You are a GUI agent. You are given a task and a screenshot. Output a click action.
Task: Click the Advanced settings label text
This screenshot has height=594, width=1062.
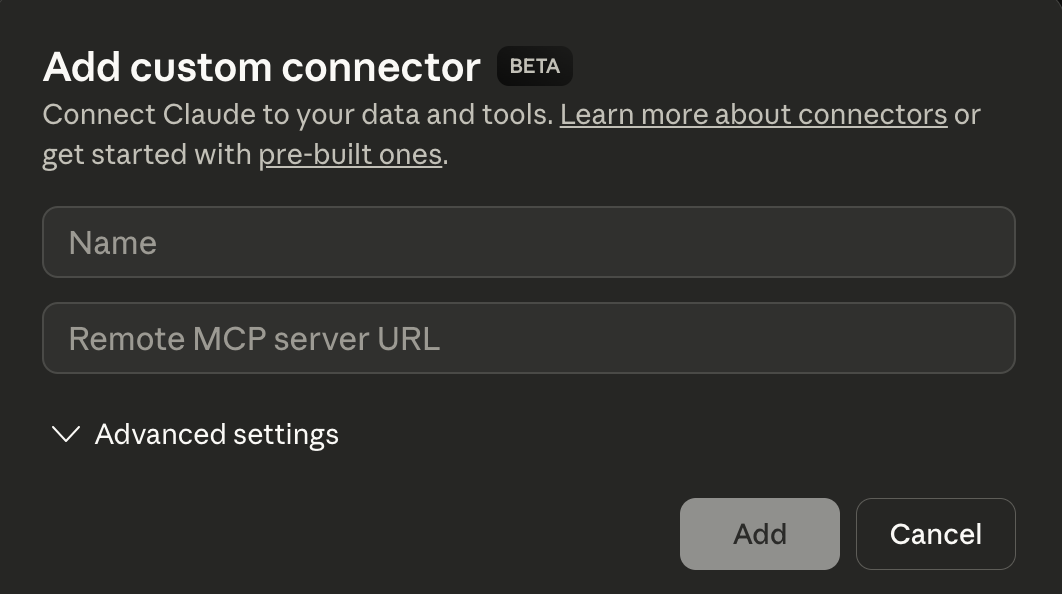click(x=216, y=434)
